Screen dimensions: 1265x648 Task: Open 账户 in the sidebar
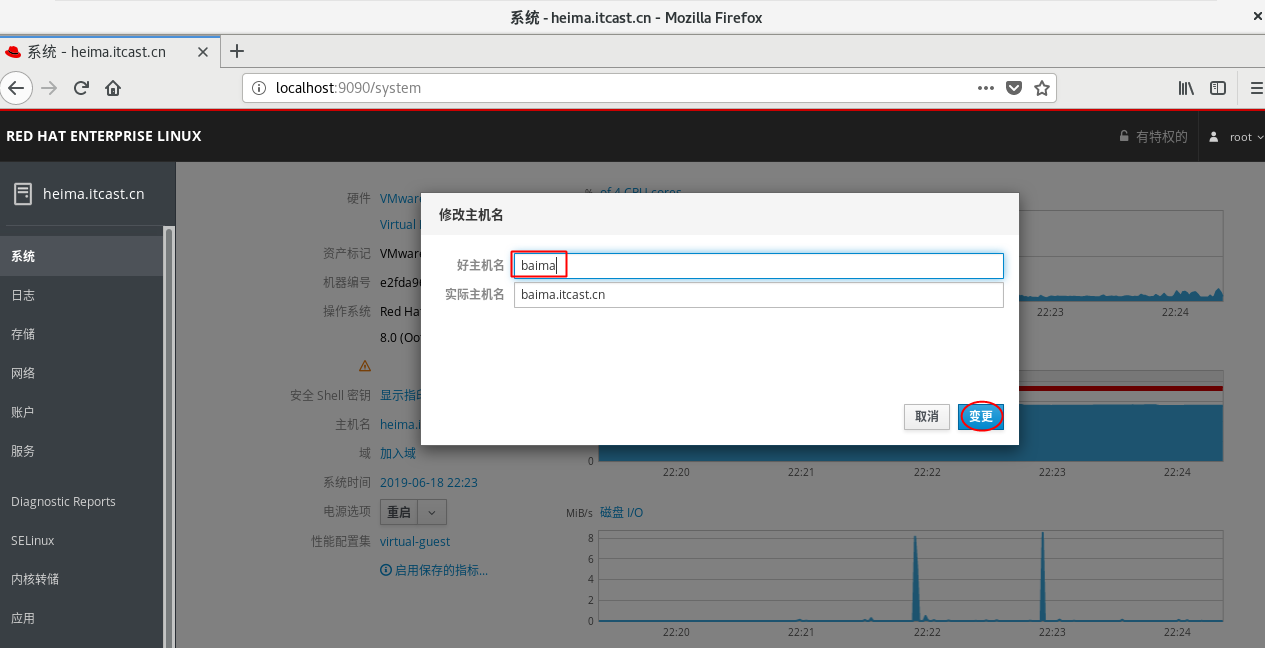click(x=82, y=412)
